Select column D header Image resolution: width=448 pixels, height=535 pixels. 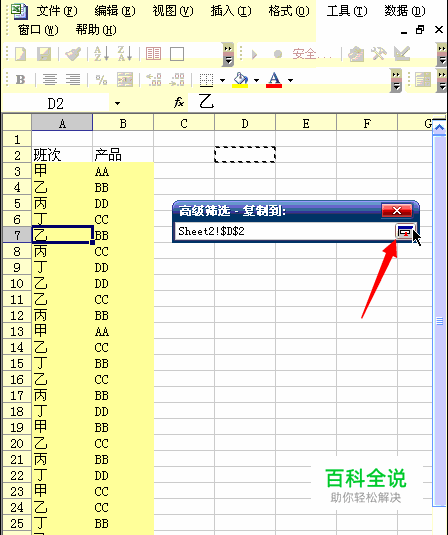[x=245, y=123]
